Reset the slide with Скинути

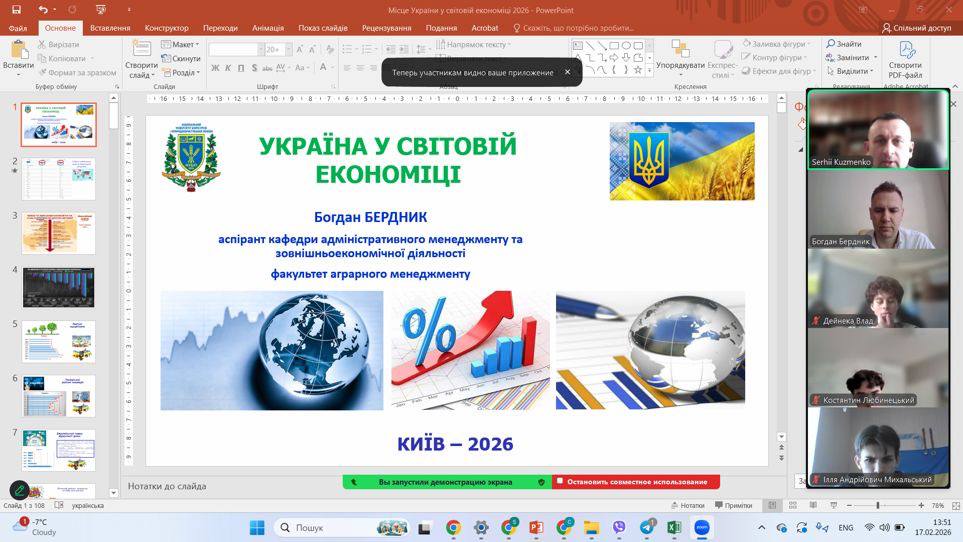[x=181, y=58]
